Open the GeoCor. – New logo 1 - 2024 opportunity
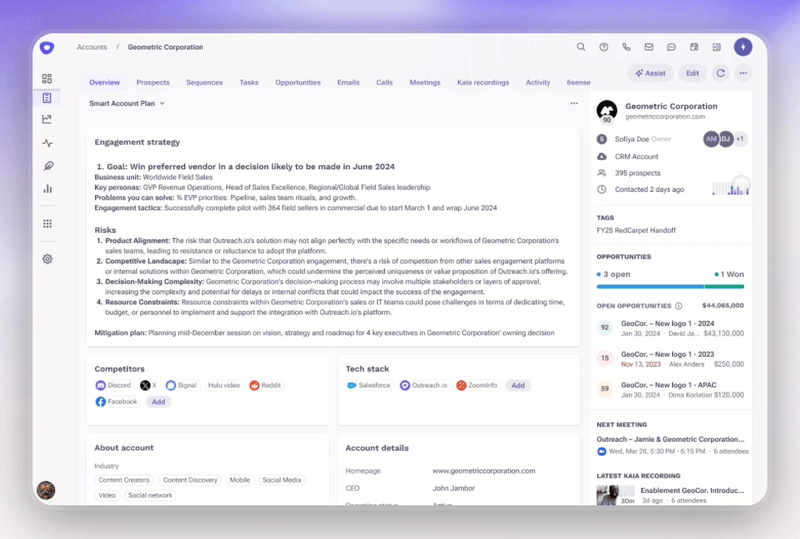 pyautogui.click(x=668, y=323)
